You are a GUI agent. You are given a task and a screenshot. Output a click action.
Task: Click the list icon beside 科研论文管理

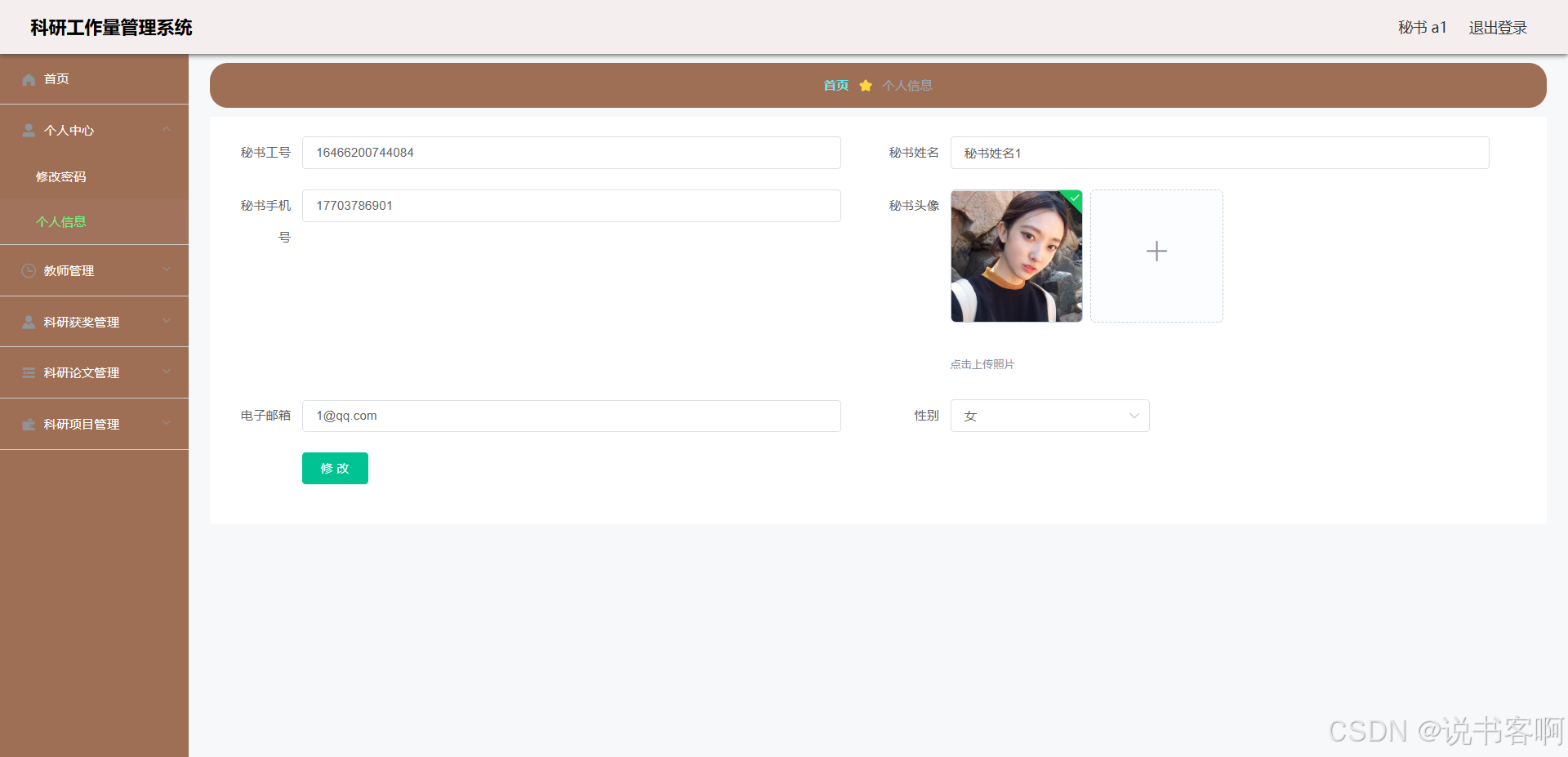[x=29, y=373]
